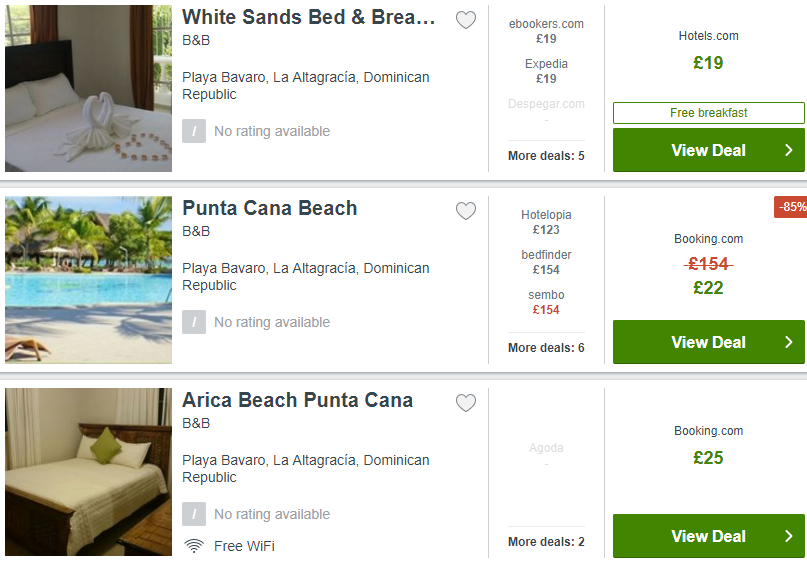Open Arica Beach bedroom photo thumbnail
The height and width of the screenshot is (563, 807).
point(89,472)
